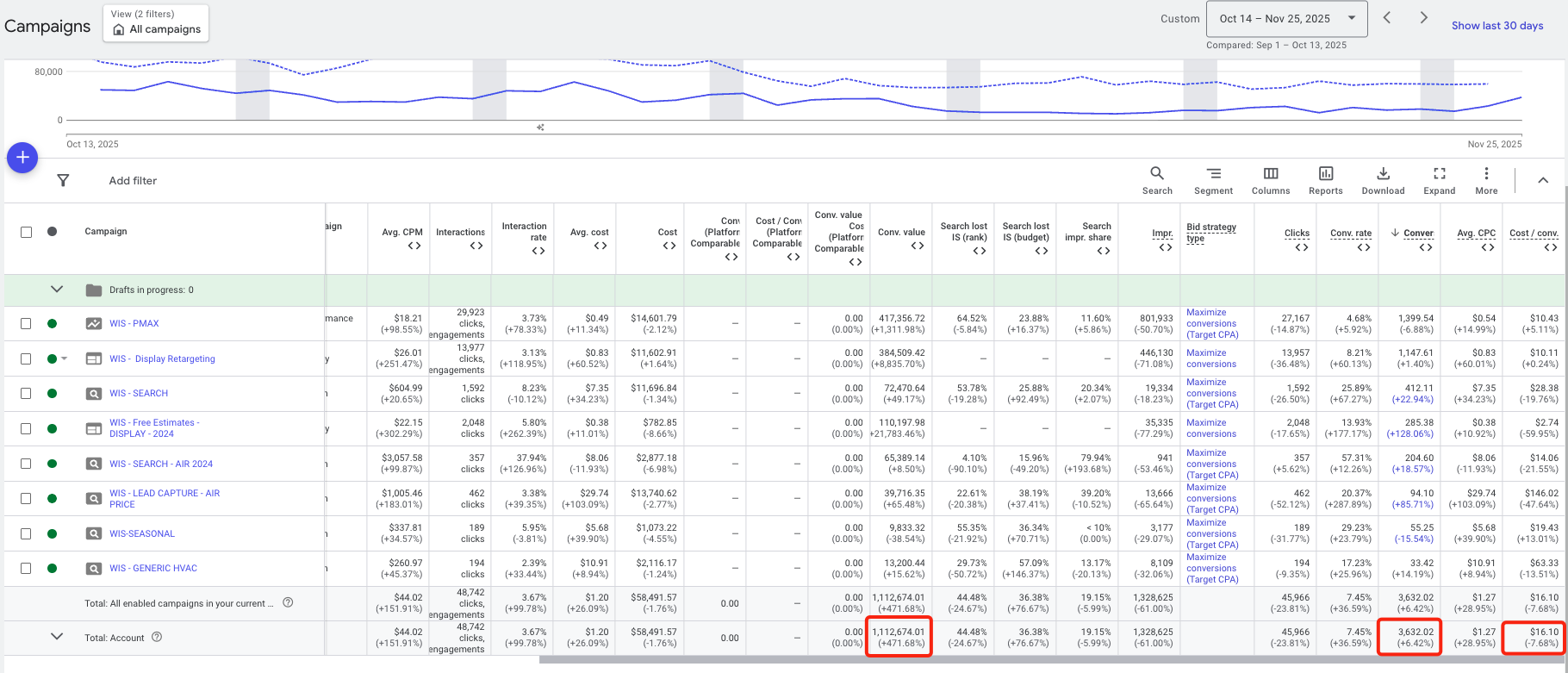
Task: Expand the Total: Account row
Action: pos(57,637)
